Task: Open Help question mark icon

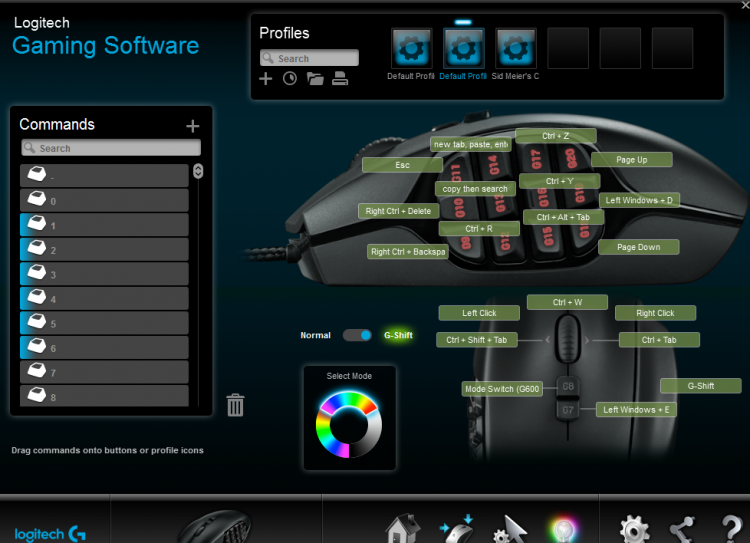Action: tap(731, 528)
